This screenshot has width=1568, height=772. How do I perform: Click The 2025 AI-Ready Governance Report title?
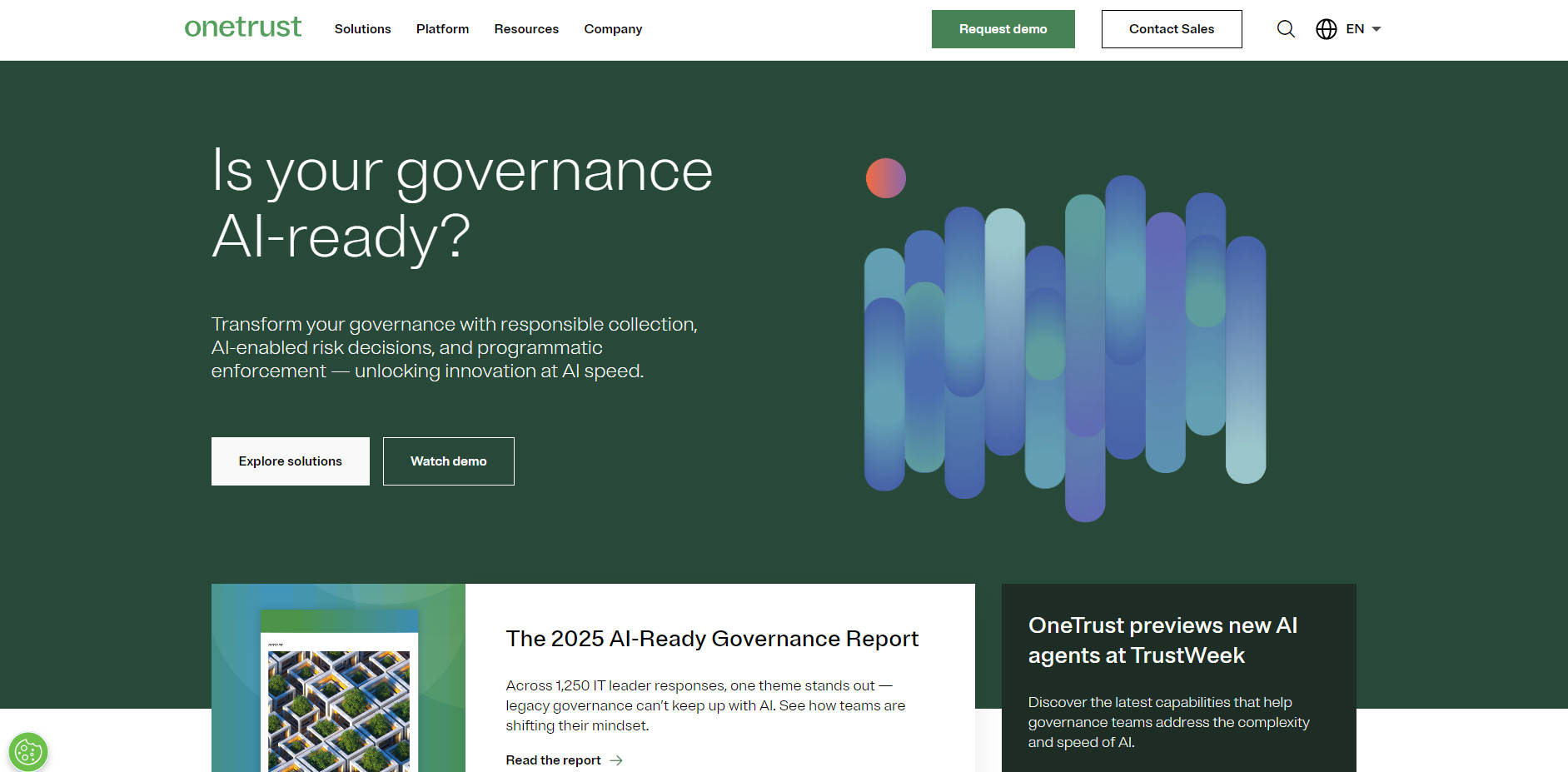pyautogui.click(x=712, y=639)
